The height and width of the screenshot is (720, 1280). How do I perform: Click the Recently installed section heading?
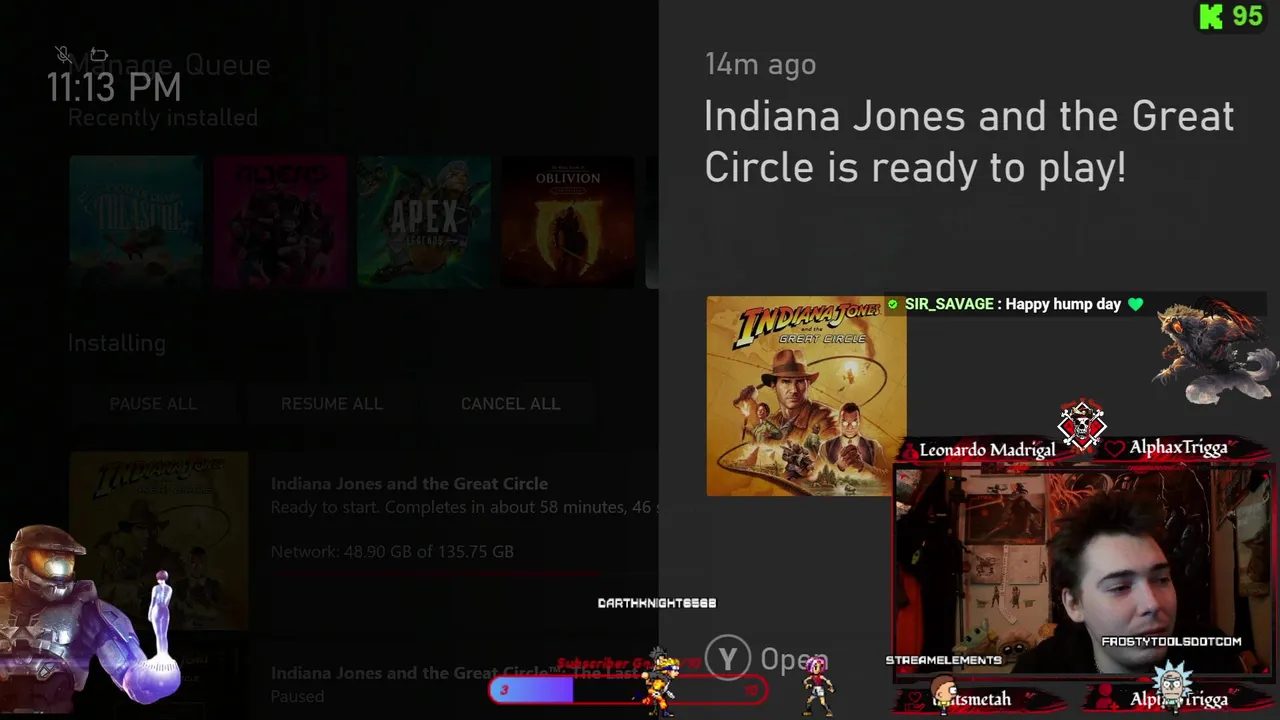(x=163, y=118)
